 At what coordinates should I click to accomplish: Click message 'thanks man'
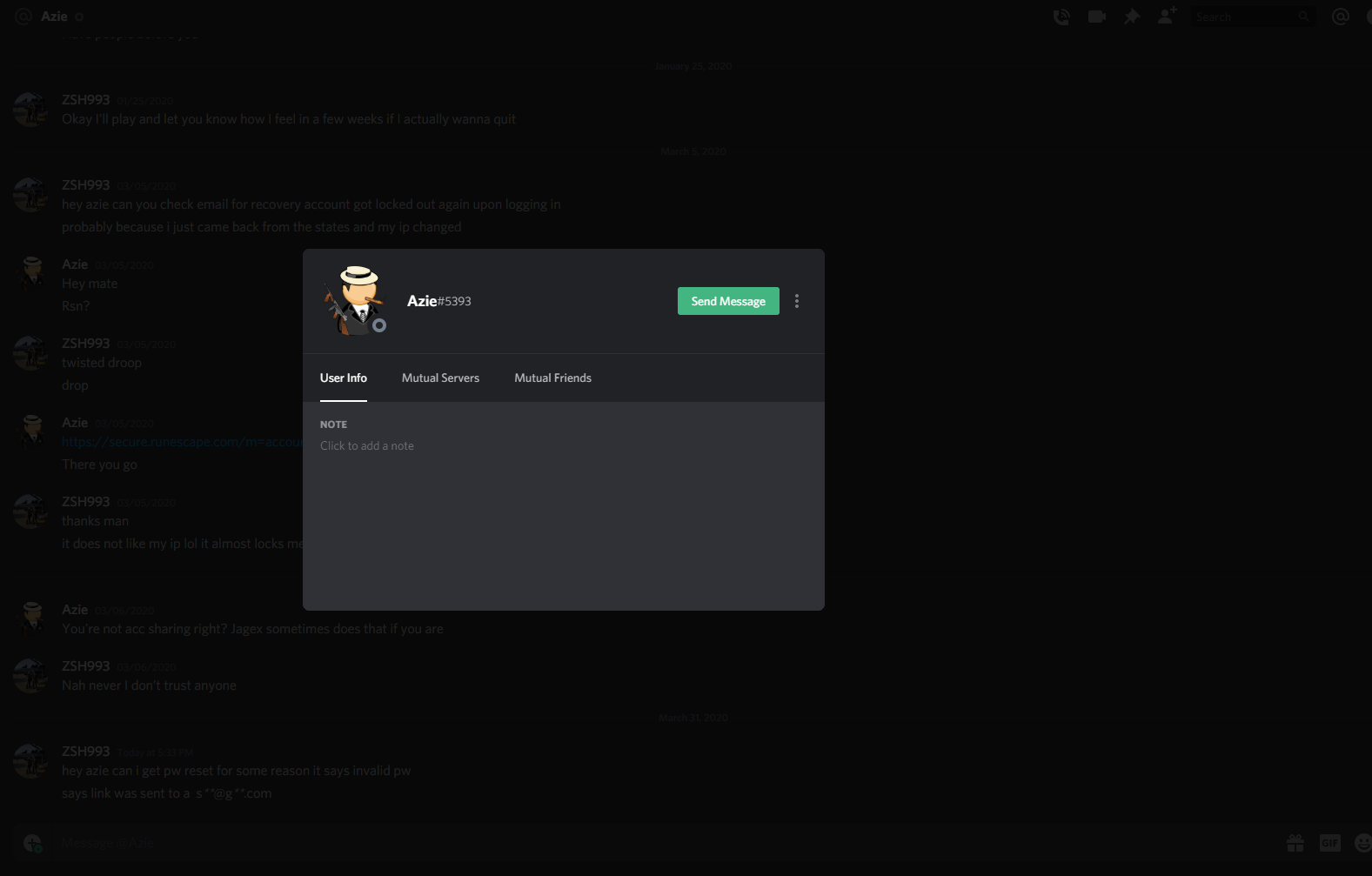click(x=95, y=521)
